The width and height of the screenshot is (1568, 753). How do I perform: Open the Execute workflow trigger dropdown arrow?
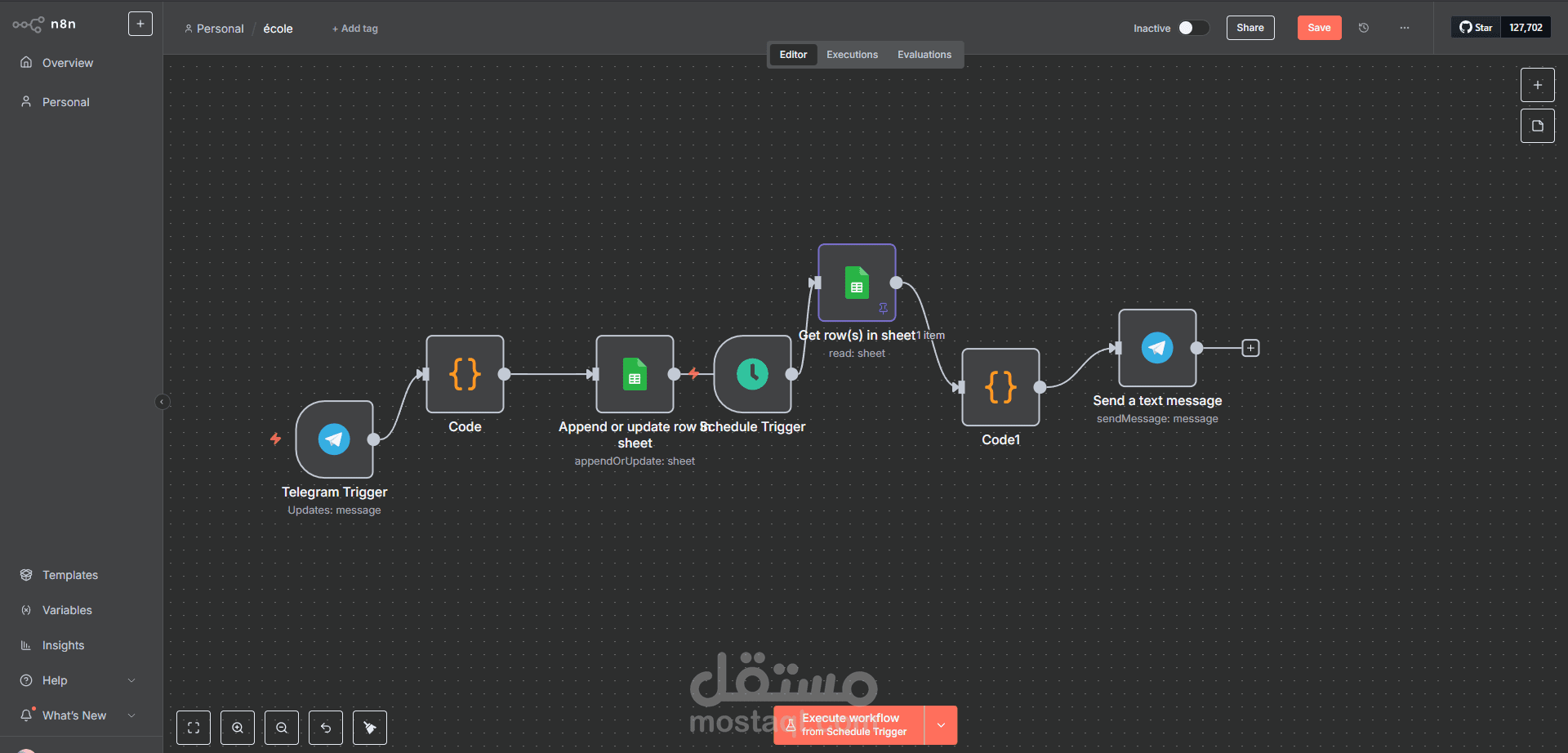[x=941, y=725]
